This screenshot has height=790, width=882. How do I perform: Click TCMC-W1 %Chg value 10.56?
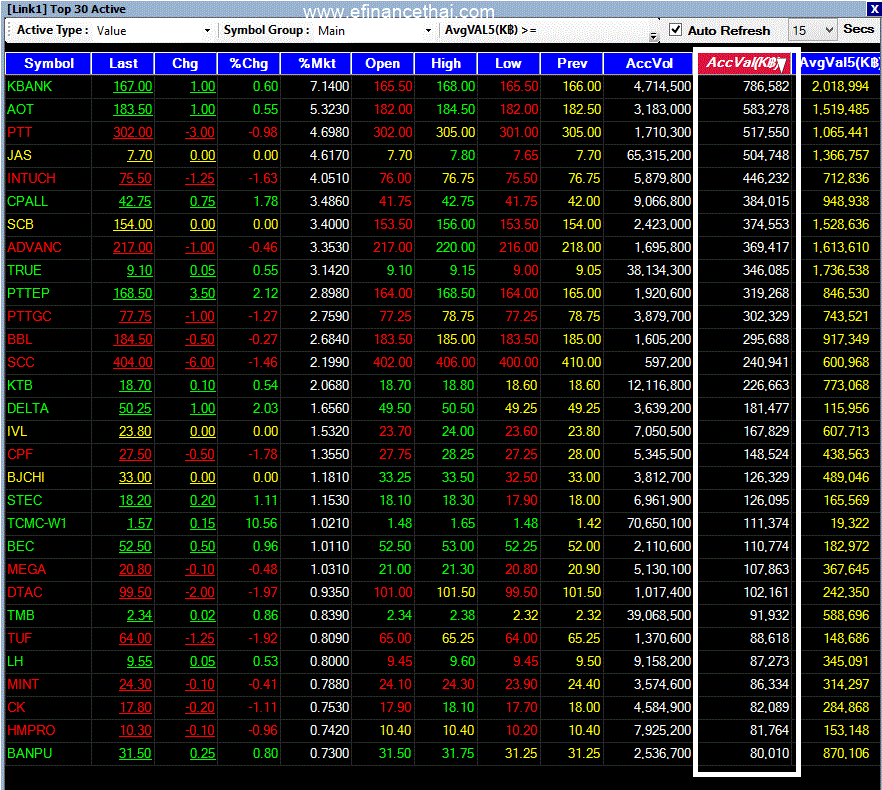(262, 524)
